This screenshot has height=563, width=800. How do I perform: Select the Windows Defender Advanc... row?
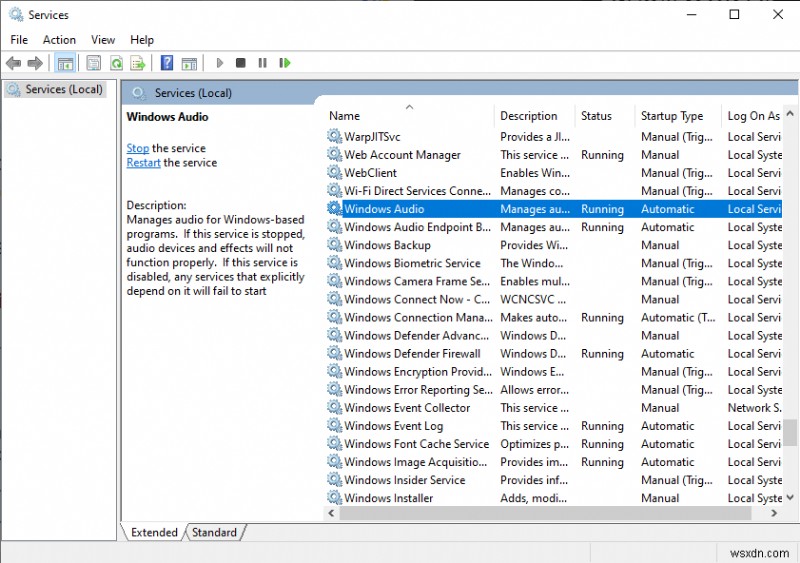554,335
